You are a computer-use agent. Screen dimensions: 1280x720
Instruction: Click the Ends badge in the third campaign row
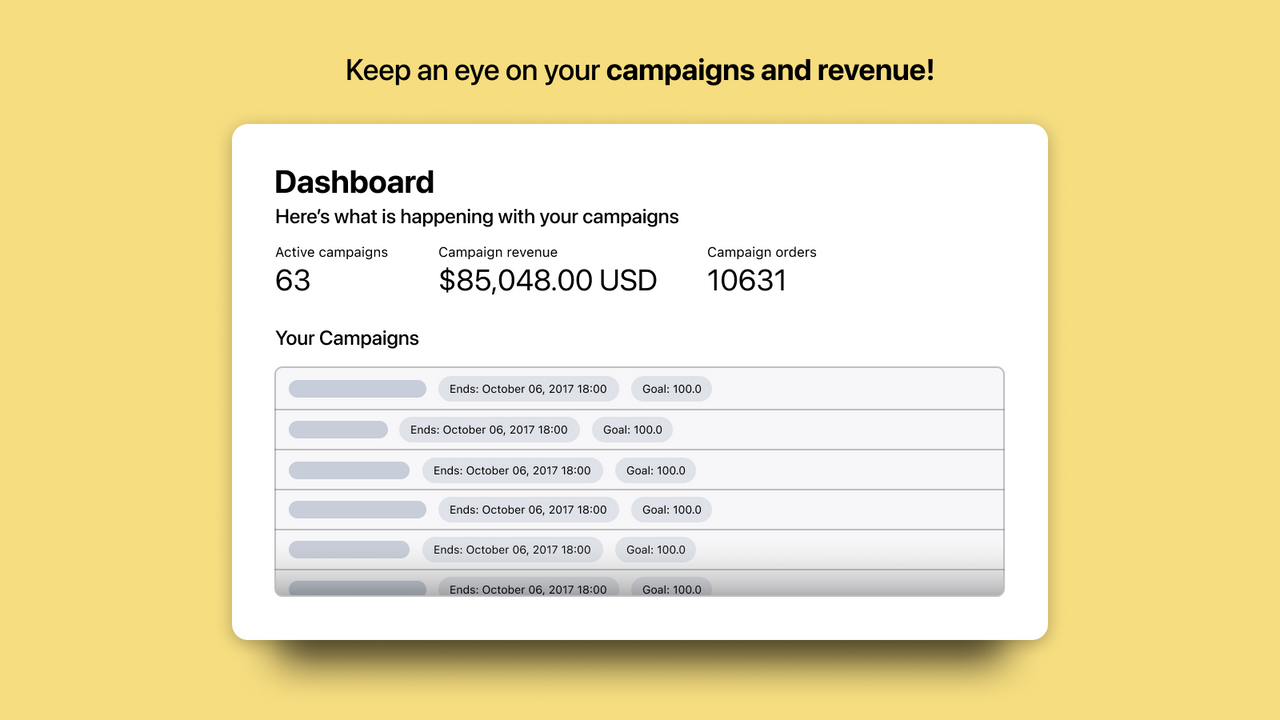tap(512, 470)
